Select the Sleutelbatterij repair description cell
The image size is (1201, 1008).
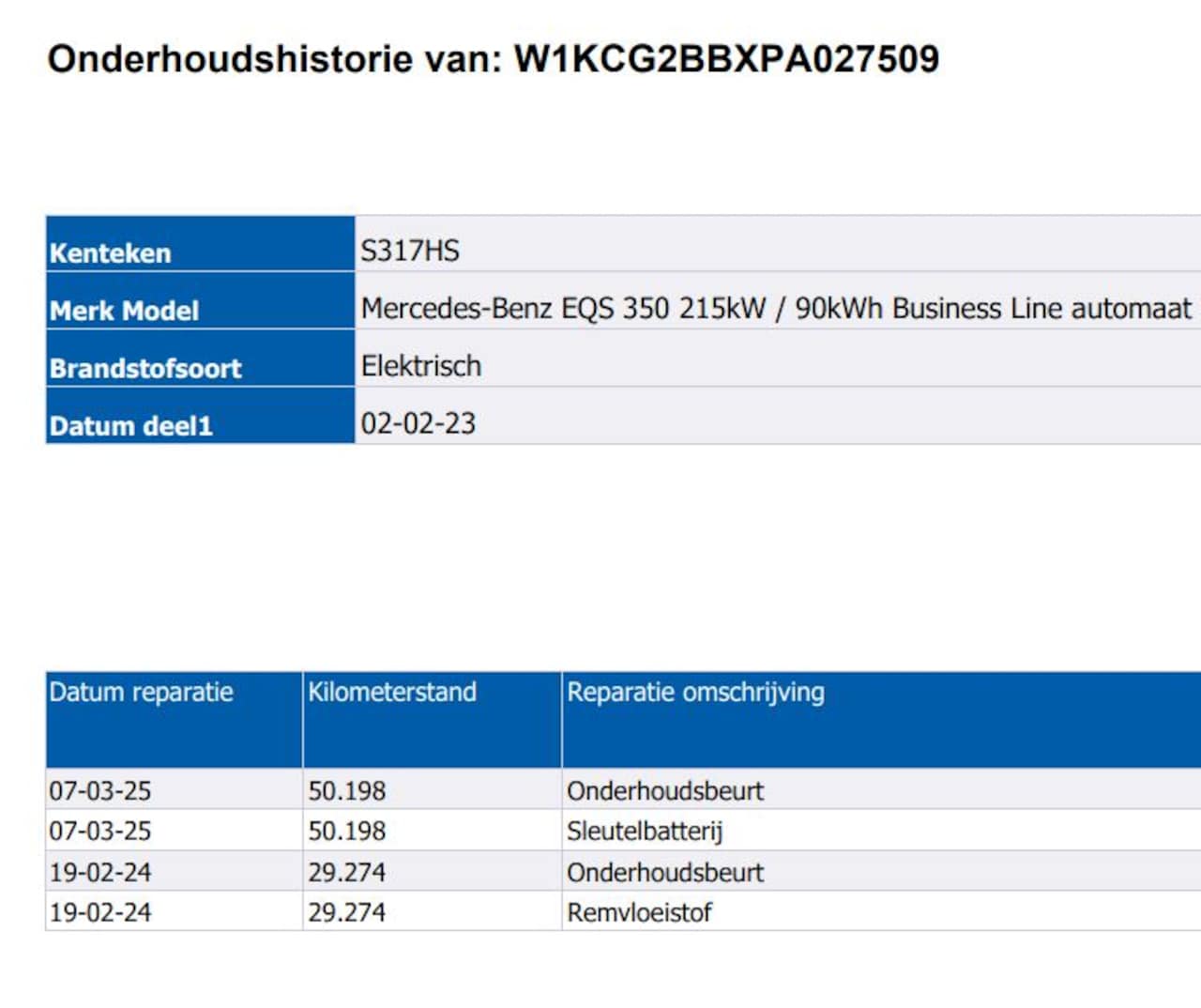[x=645, y=832]
